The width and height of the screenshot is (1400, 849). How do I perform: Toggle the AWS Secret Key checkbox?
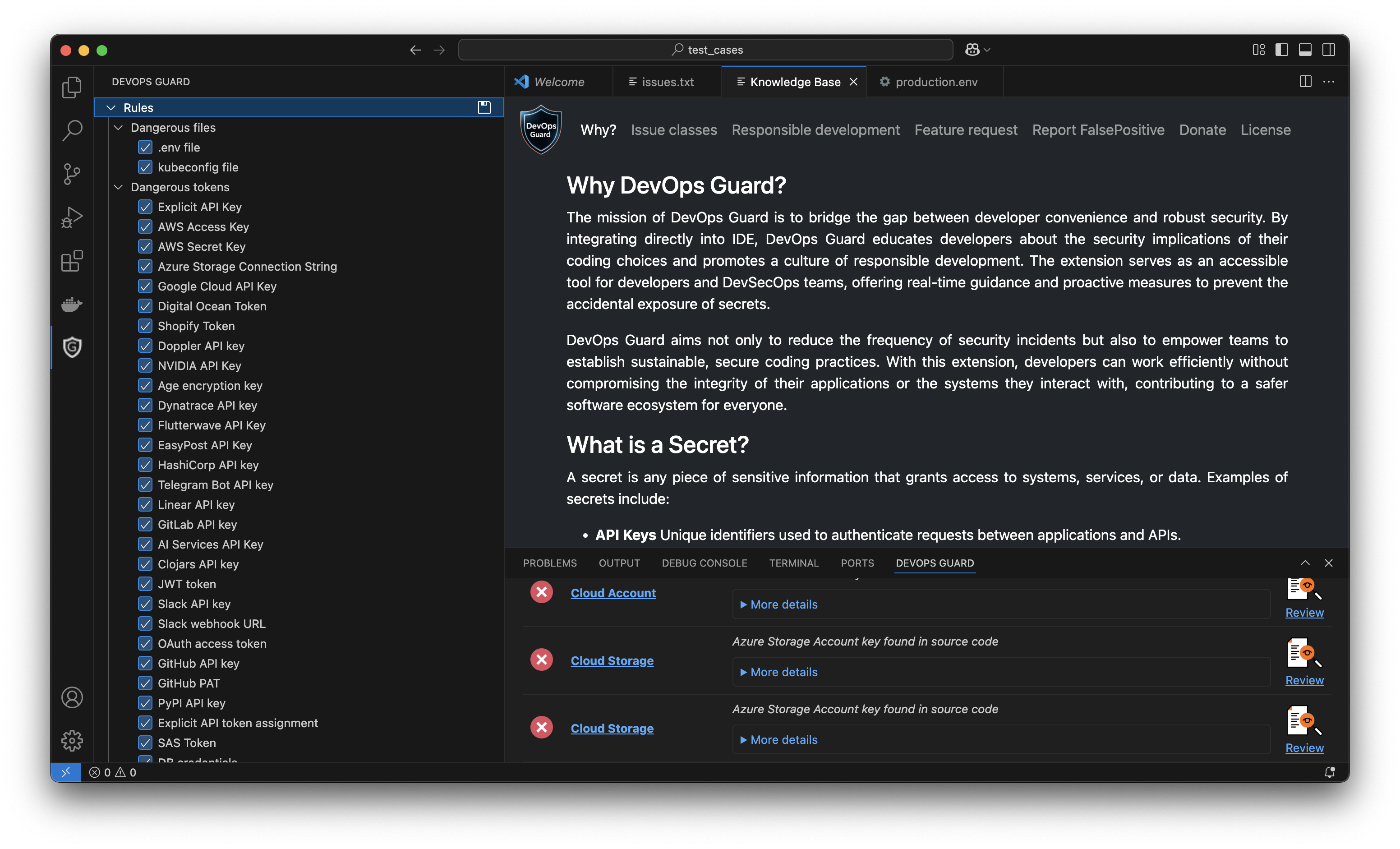145,247
